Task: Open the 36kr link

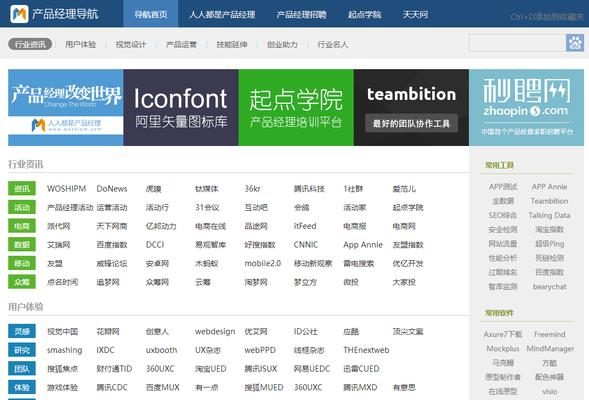Action: pyautogui.click(x=252, y=189)
